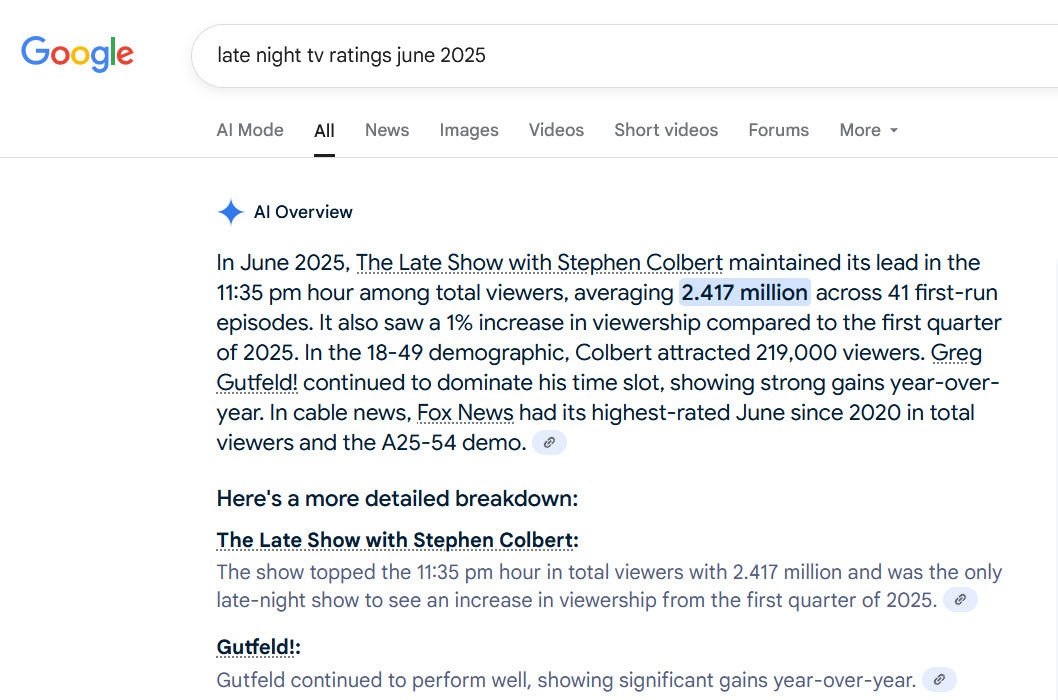Expand the More search filters dropdown
The width and height of the screenshot is (1058, 700).
pyautogui.click(x=868, y=130)
